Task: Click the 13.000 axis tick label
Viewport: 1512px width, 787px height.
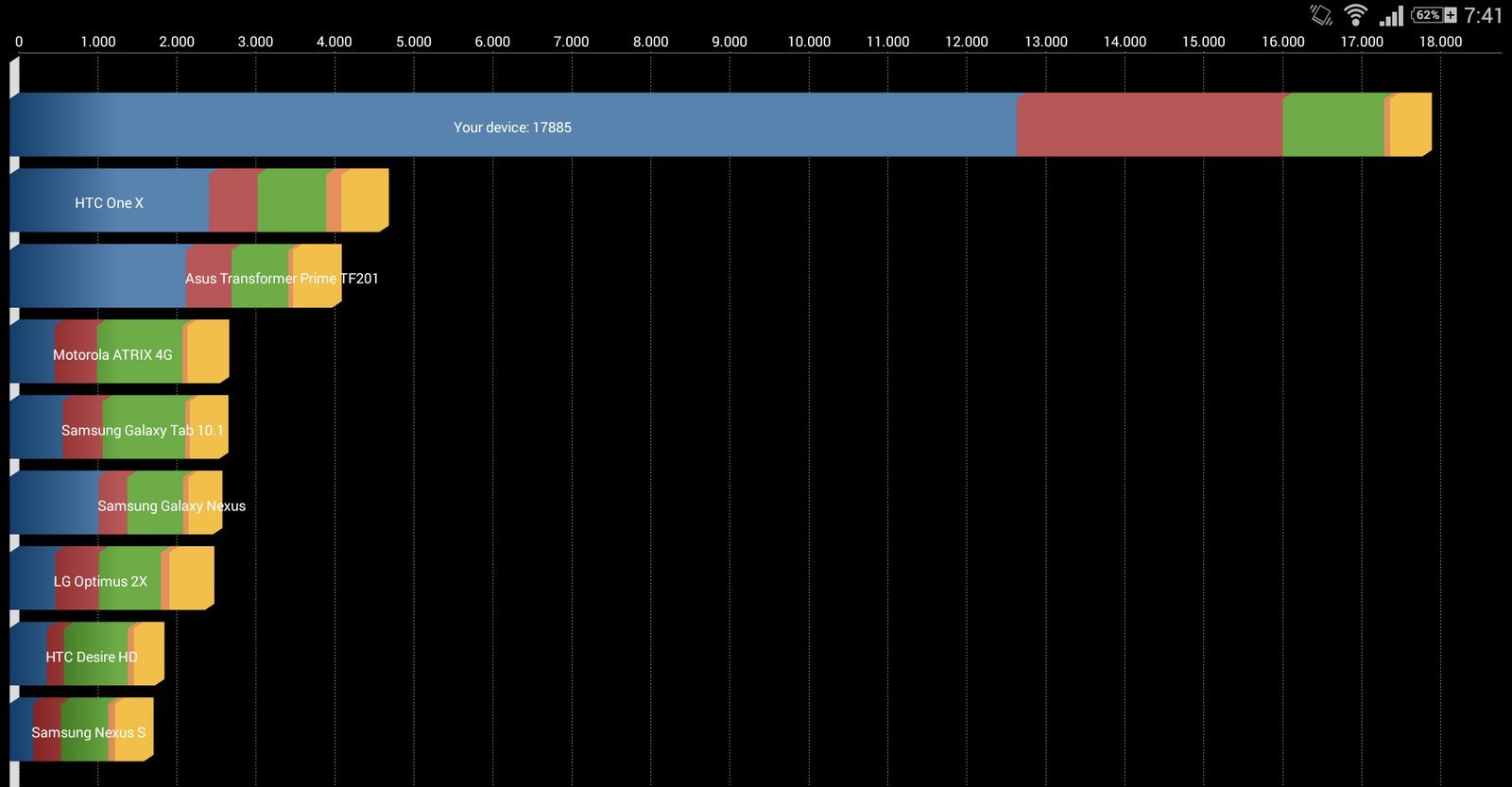Action: [x=1046, y=42]
